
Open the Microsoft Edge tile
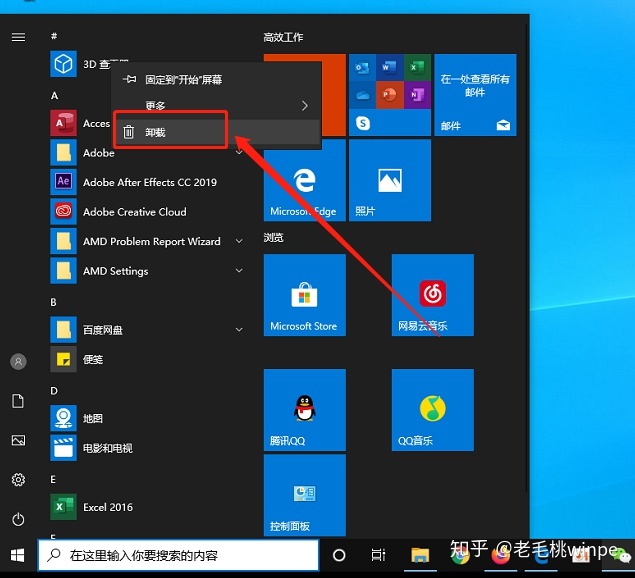(305, 180)
